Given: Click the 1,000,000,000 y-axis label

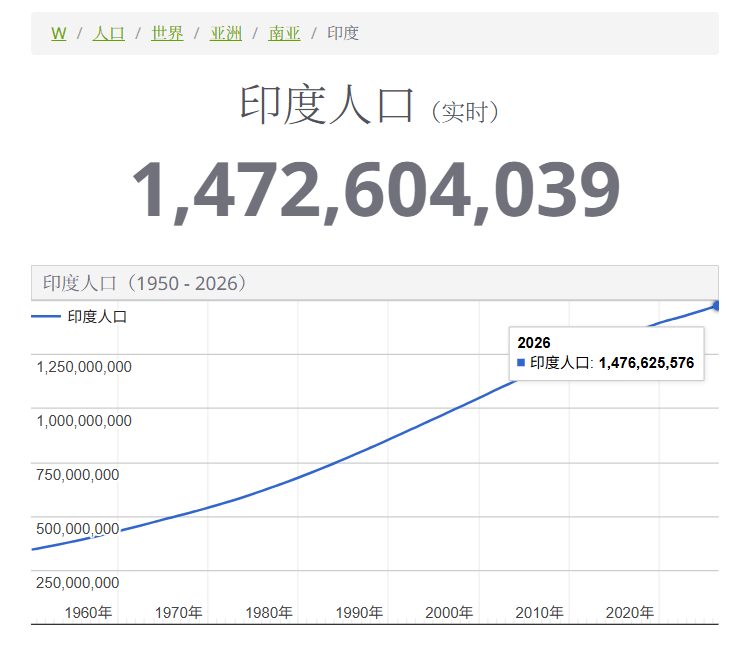Looking at the screenshot, I should (x=84, y=421).
